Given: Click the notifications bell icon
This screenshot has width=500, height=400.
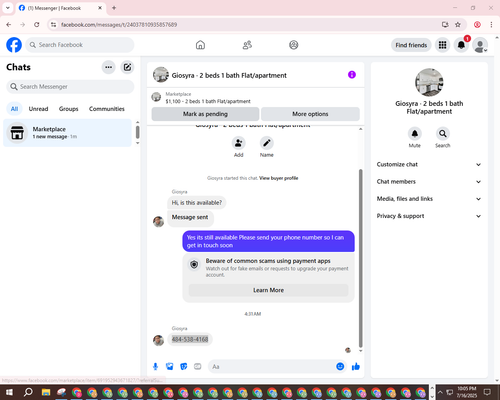Looking at the screenshot, I should click(461, 45).
